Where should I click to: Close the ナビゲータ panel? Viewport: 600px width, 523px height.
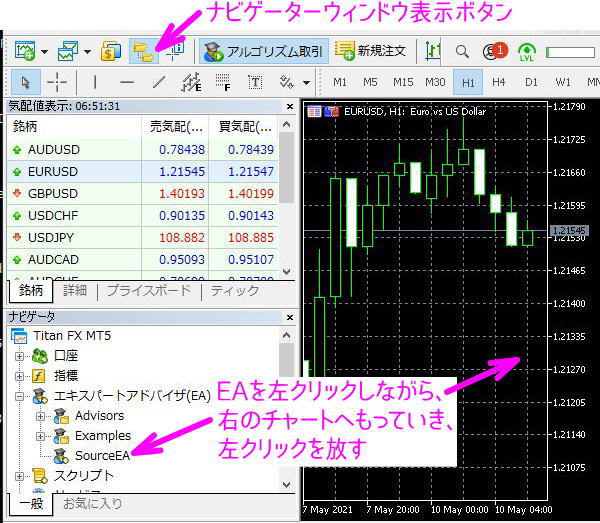tap(290, 318)
